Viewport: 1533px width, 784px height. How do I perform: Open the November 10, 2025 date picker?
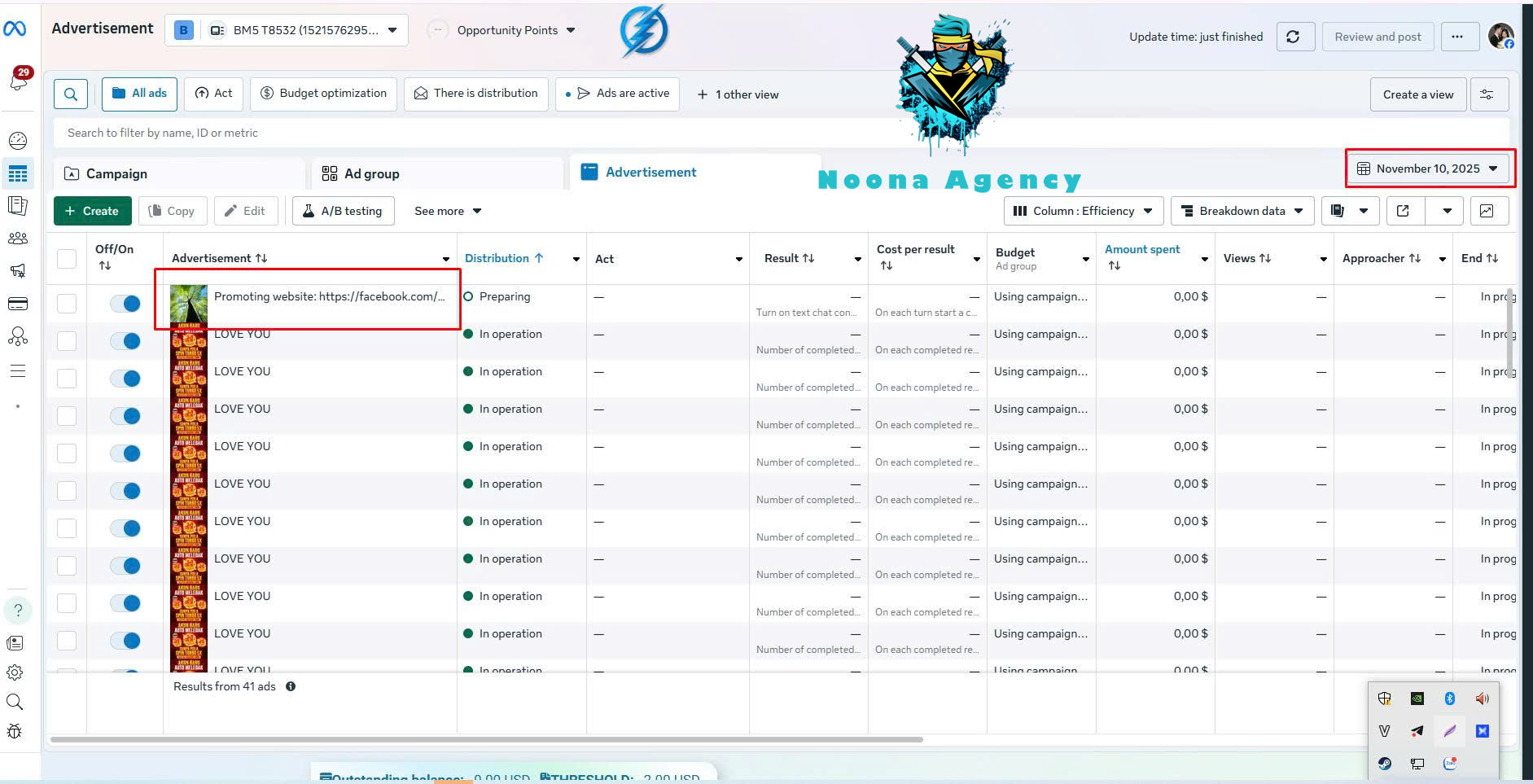tap(1428, 169)
